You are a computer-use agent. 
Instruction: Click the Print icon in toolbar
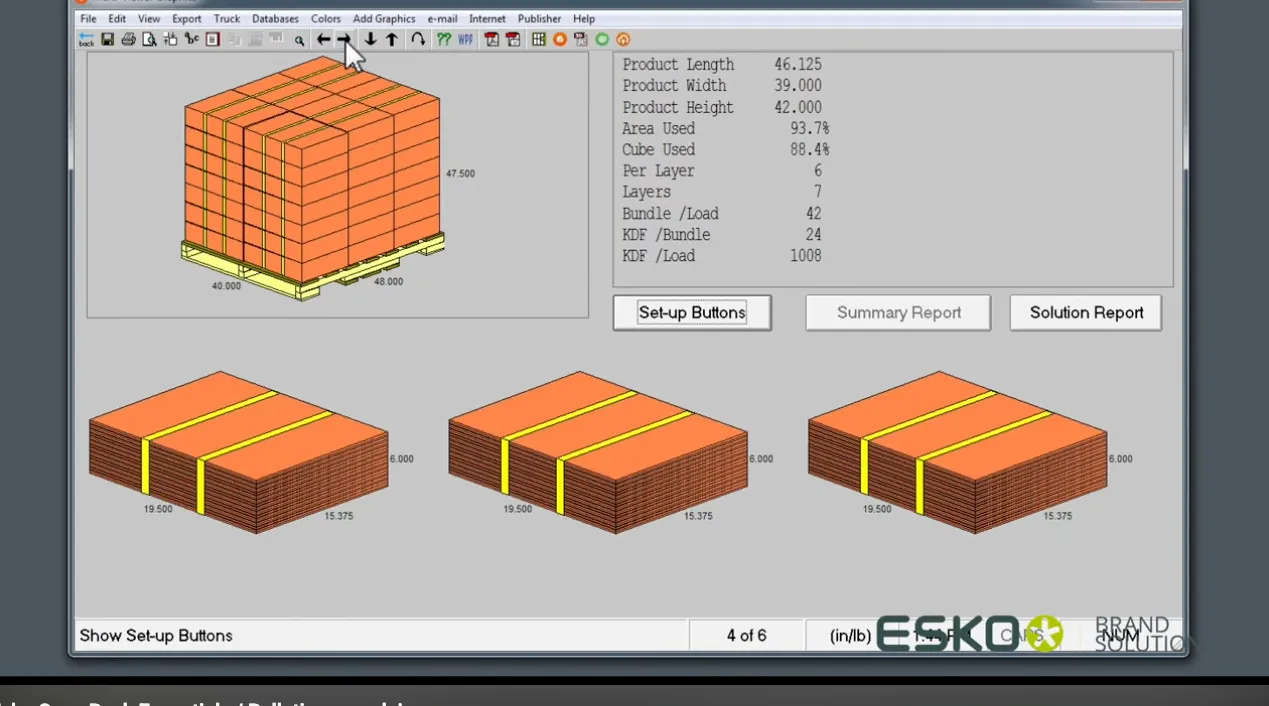(x=128, y=40)
